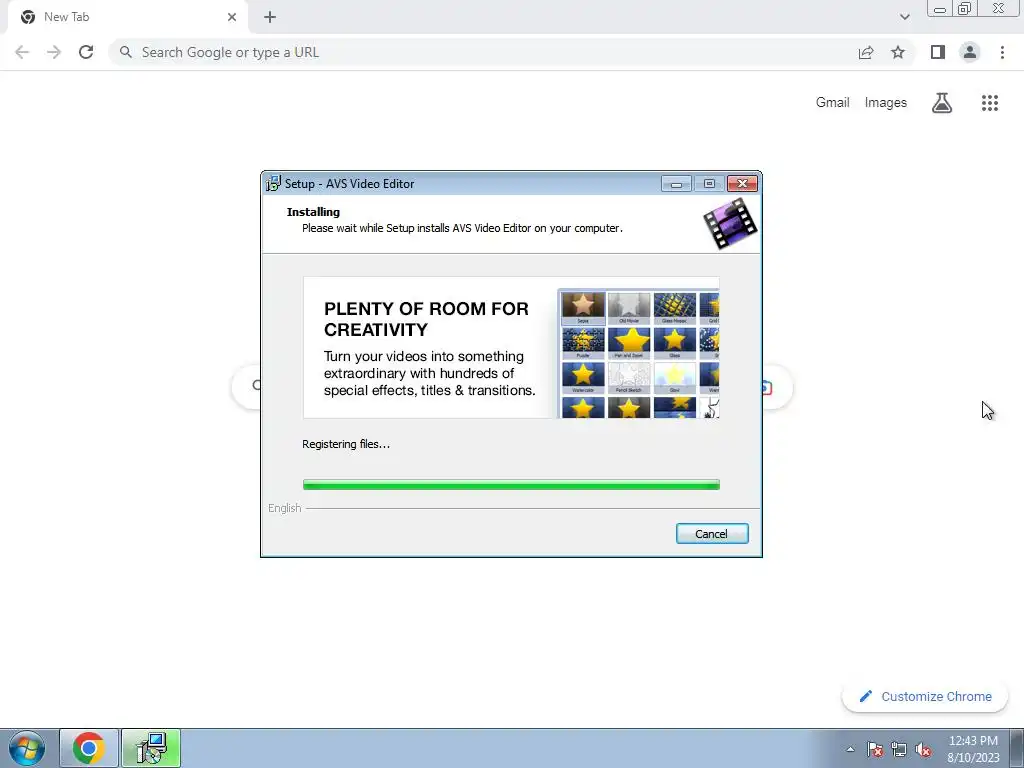Open the Google apps grid
Screen dimensions: 1024x768
(990, 103)
